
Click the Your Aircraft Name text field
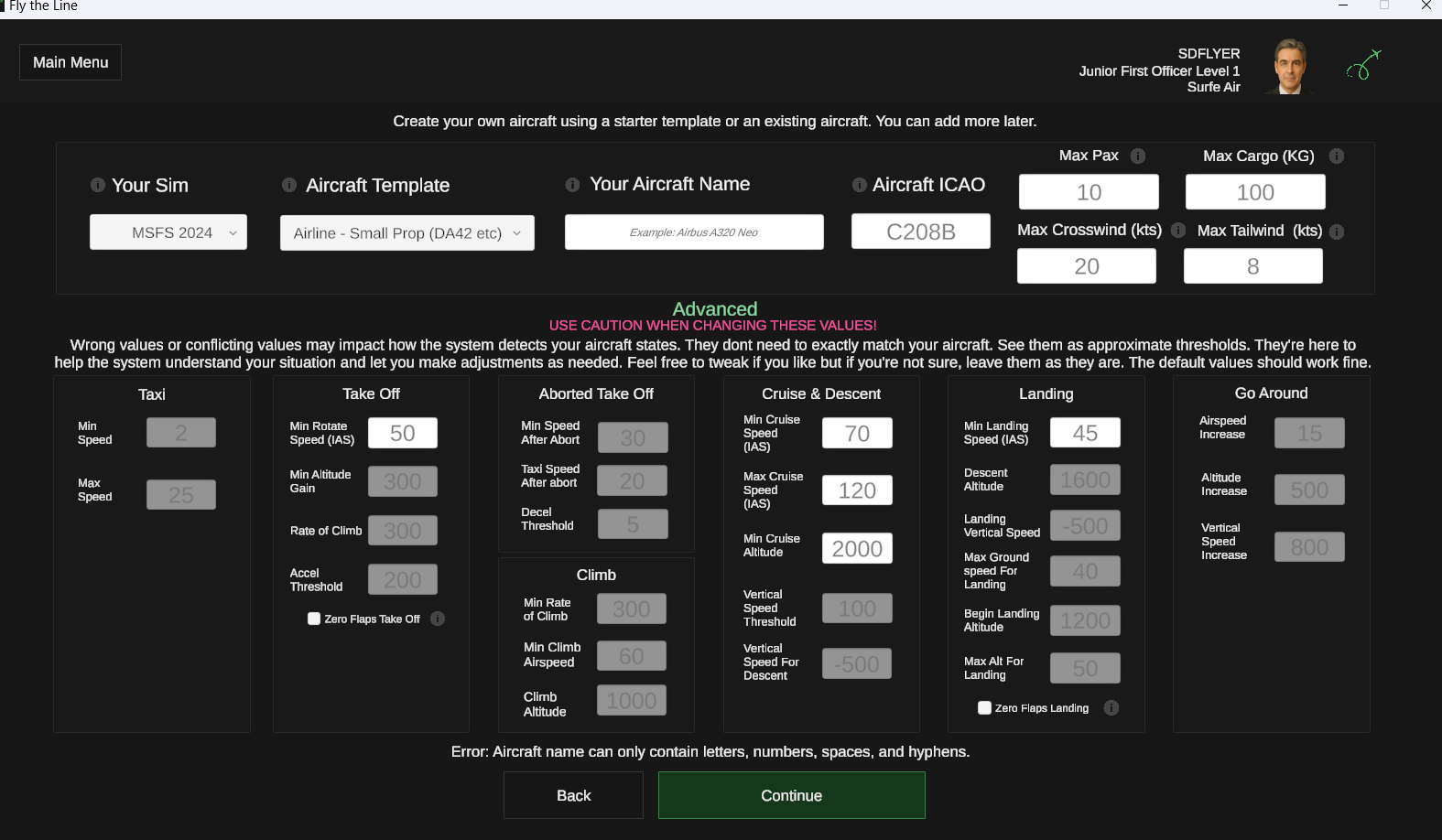pos(694,232)
